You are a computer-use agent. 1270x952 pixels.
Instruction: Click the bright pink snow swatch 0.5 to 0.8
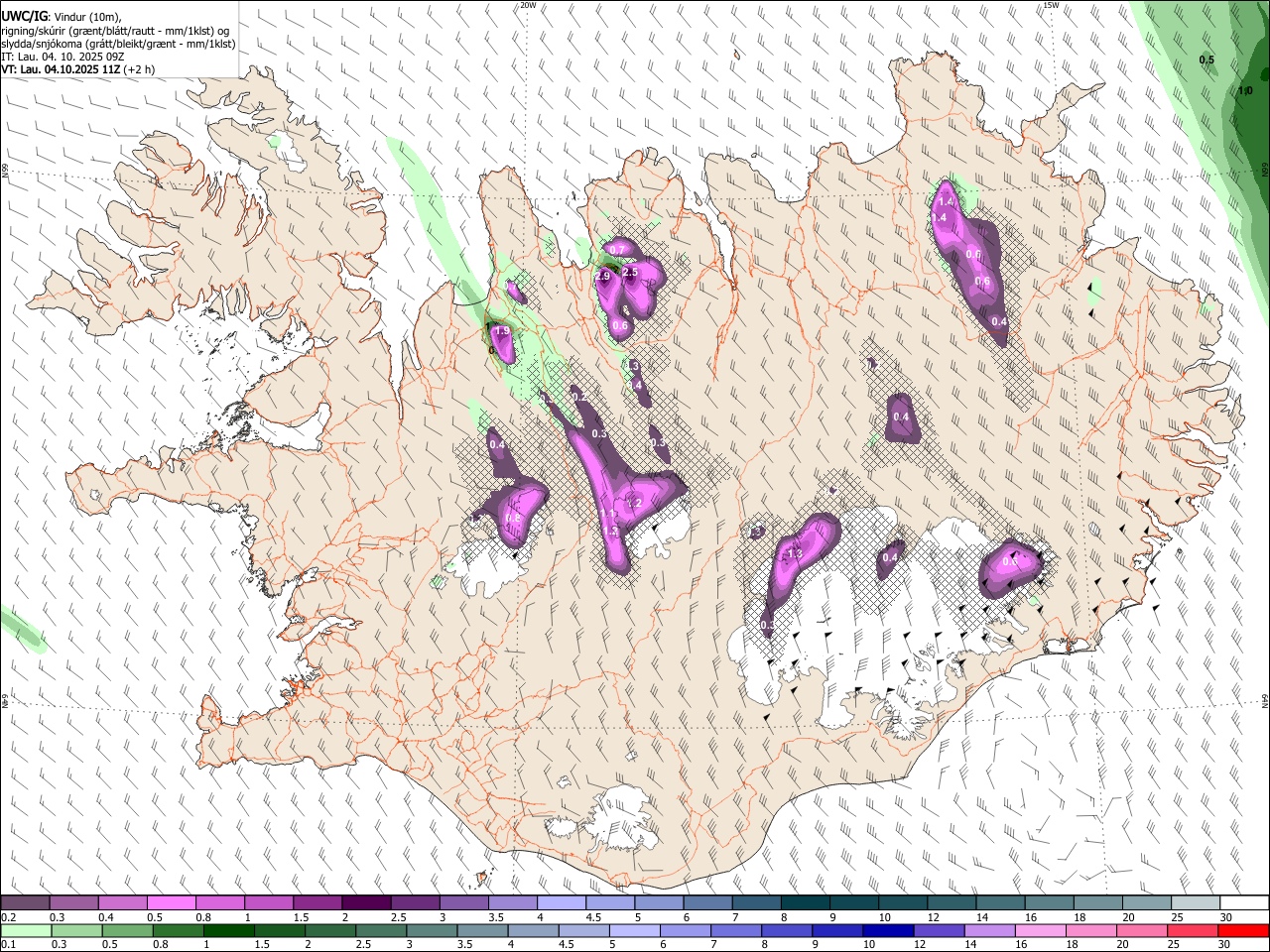coord(171,902)
